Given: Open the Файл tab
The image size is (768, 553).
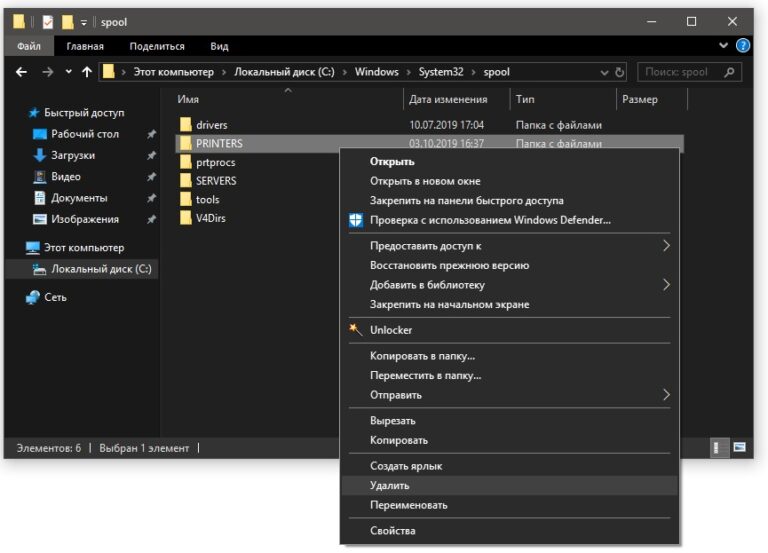Looking at the screenshot, I should pos(29,46).
